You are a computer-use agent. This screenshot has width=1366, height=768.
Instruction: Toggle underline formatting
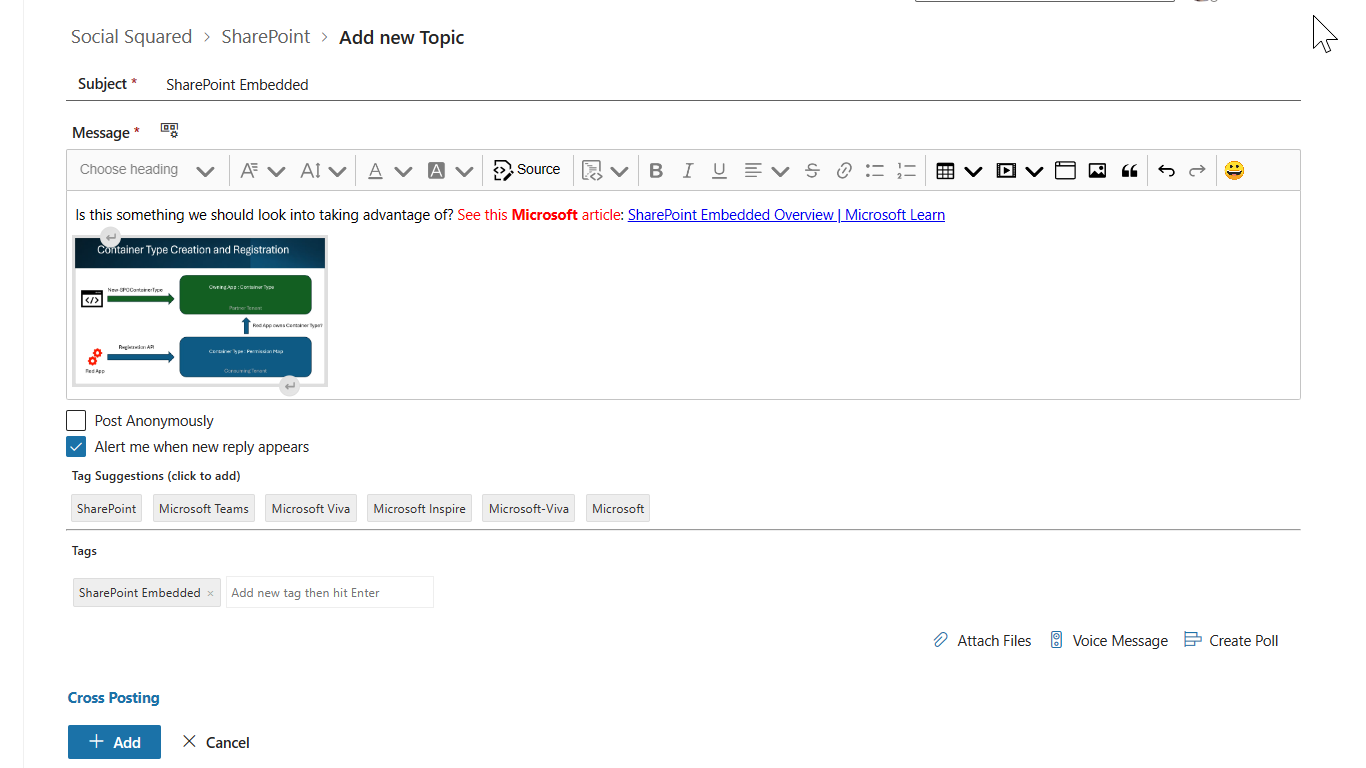coord(719,171)
